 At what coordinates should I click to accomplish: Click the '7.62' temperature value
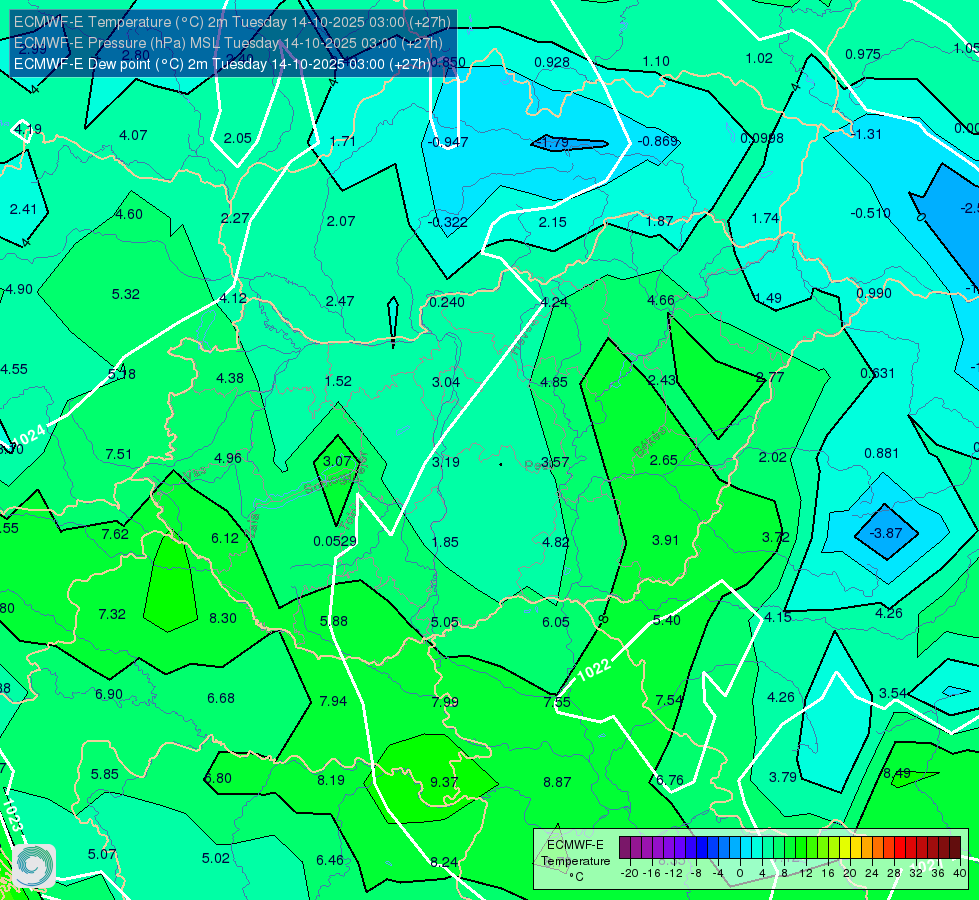coord(115,534)
